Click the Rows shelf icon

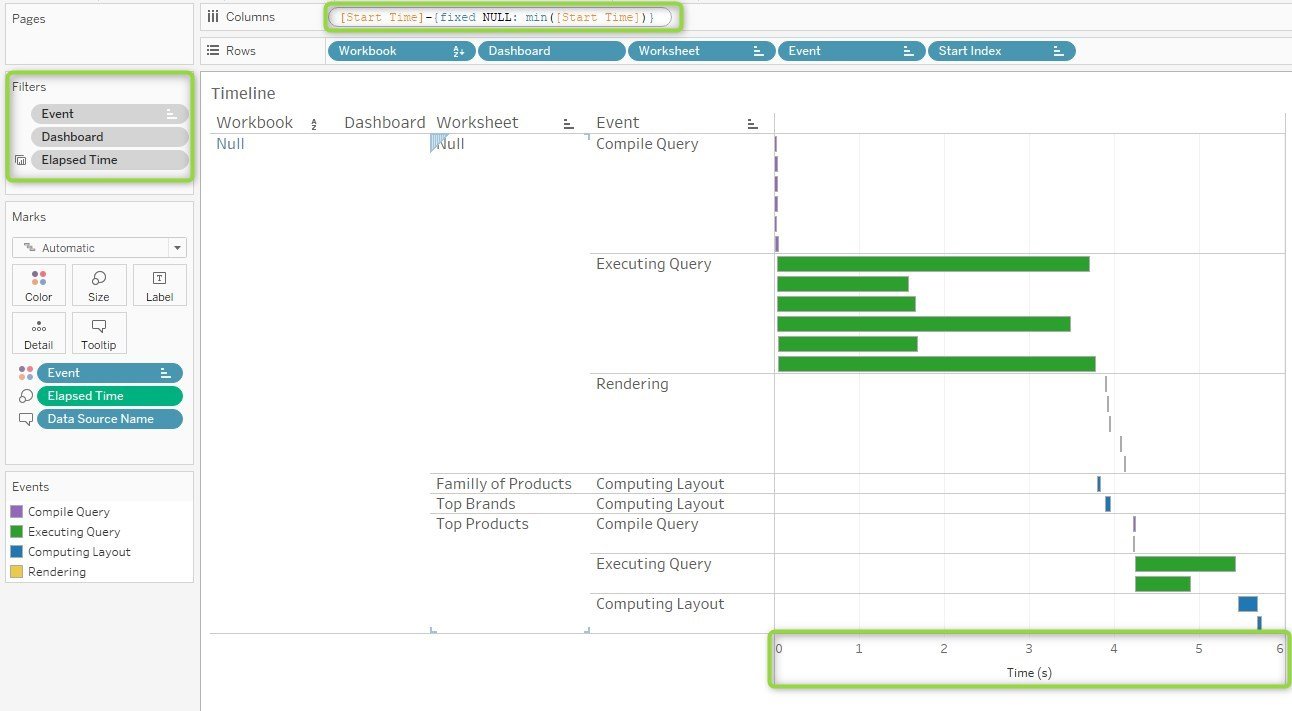click(212, 50)
